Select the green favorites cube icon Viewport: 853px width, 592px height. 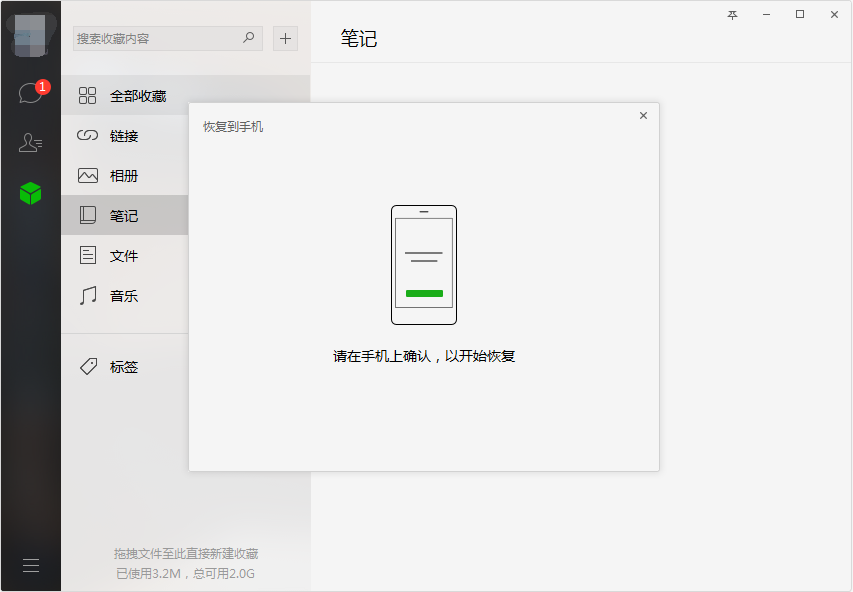(x=30, y=193)
